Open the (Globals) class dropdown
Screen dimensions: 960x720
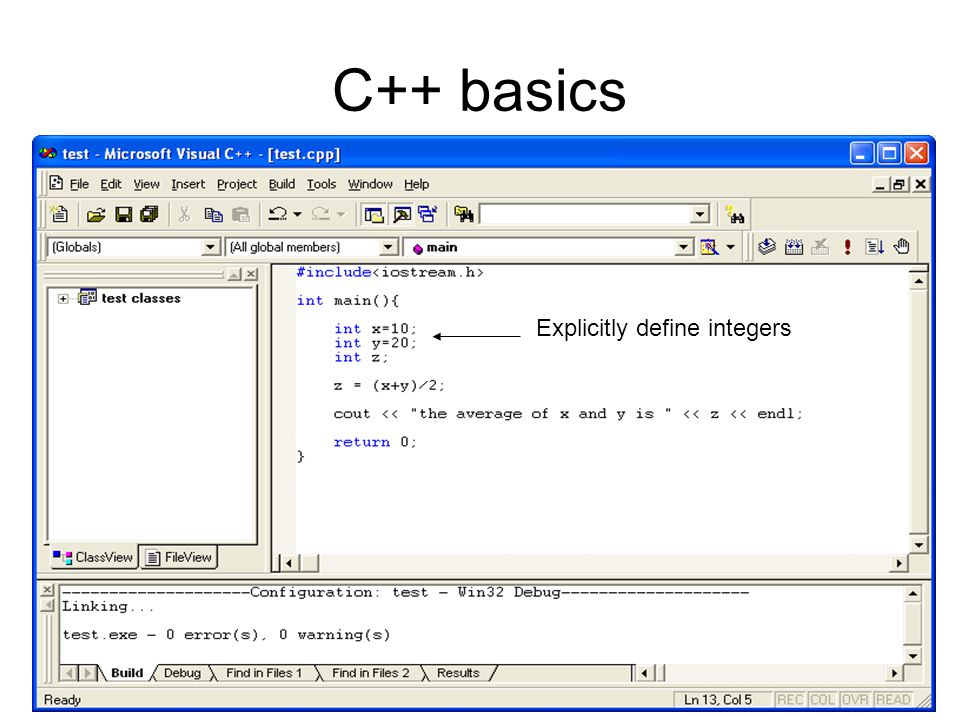coord(210,247)
